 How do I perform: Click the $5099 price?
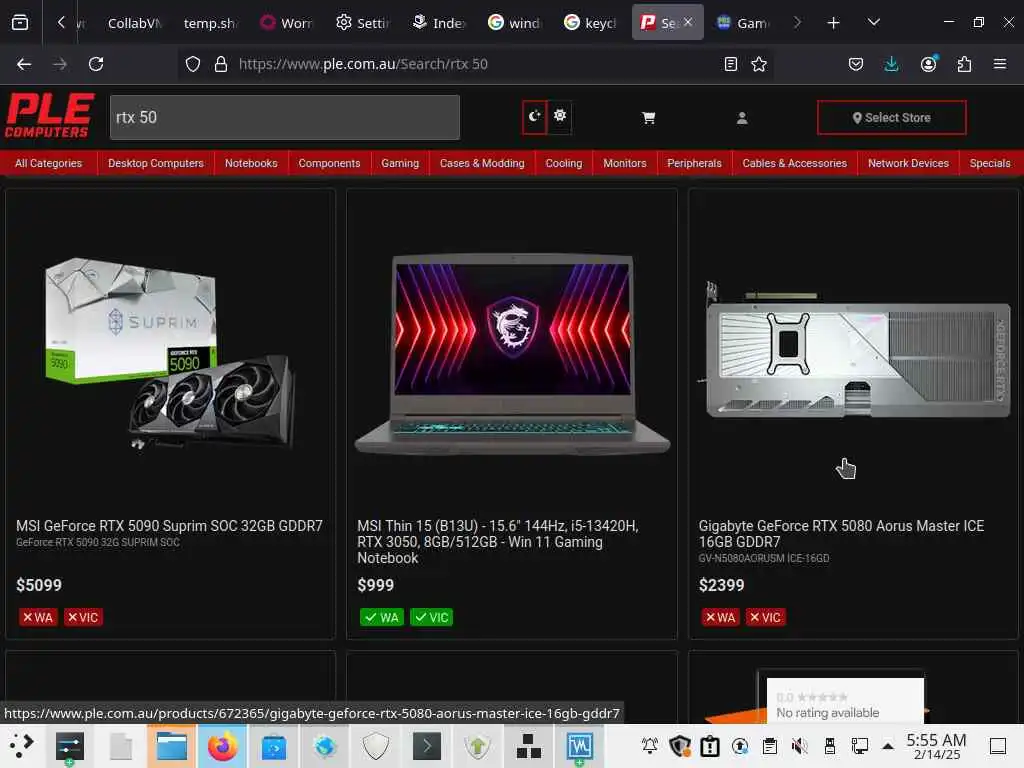coord(39,585)
